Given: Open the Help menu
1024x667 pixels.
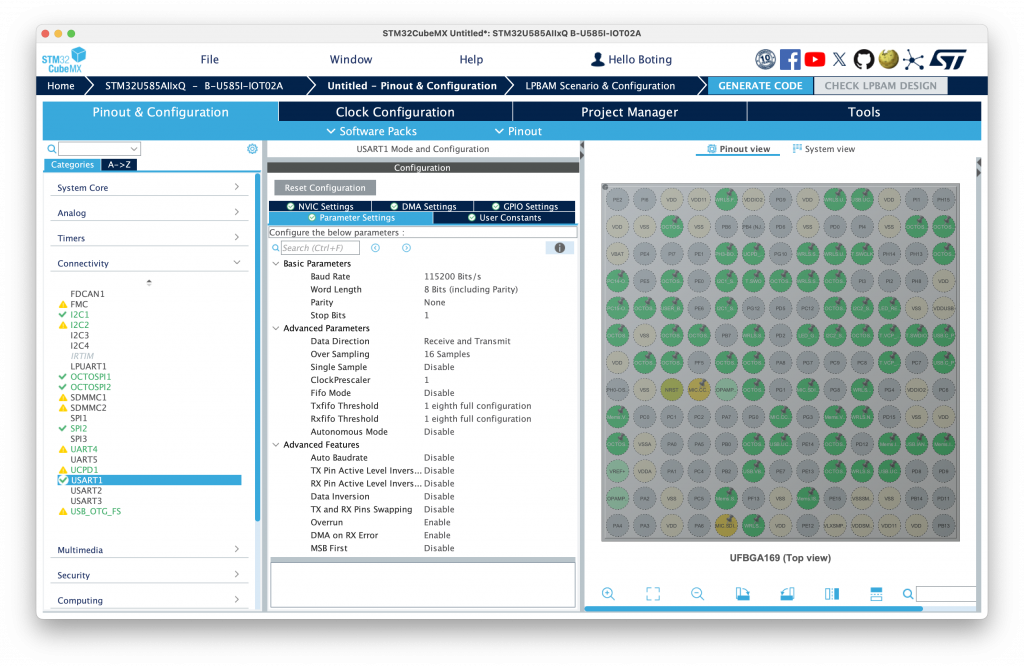Looking at the screenshot, I should (x=471, y=59).
